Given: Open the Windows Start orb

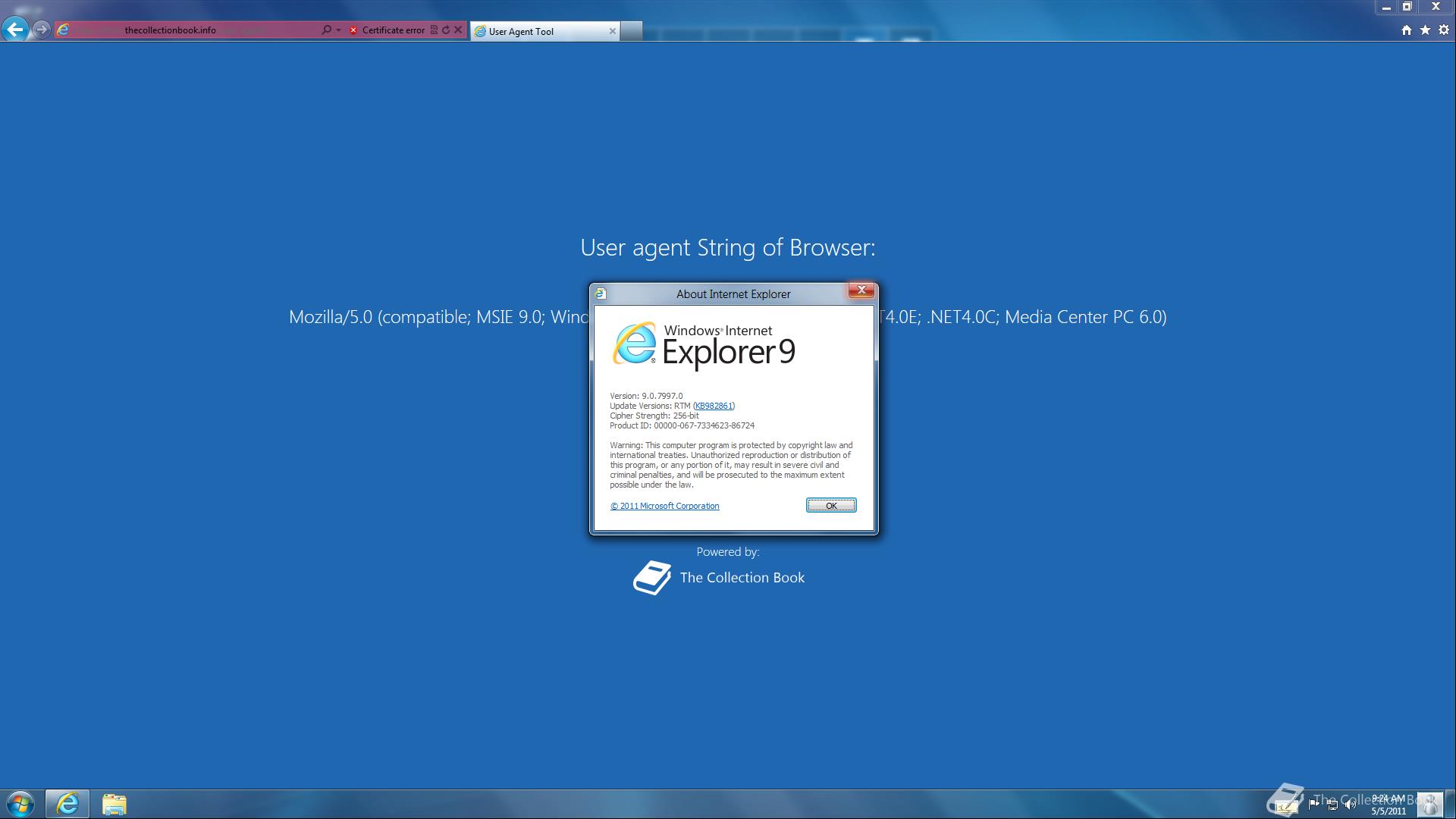Looking at the screenshot, I should tap(20, 804).
